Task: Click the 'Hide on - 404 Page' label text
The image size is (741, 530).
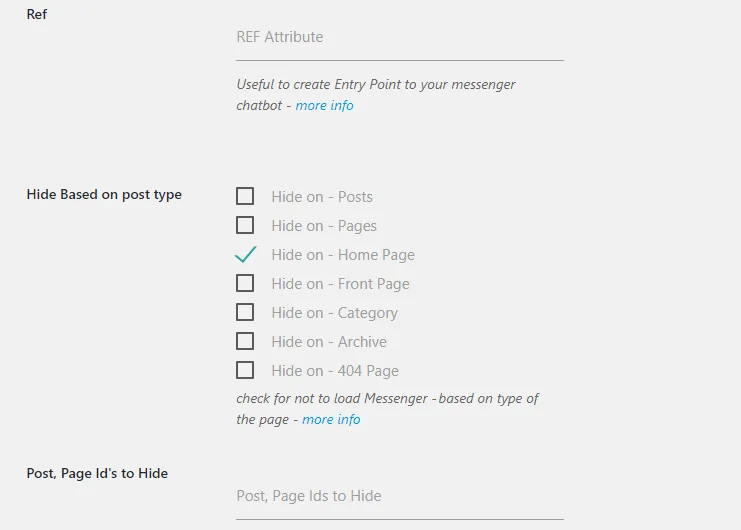Action: click(x=334, y=371)
